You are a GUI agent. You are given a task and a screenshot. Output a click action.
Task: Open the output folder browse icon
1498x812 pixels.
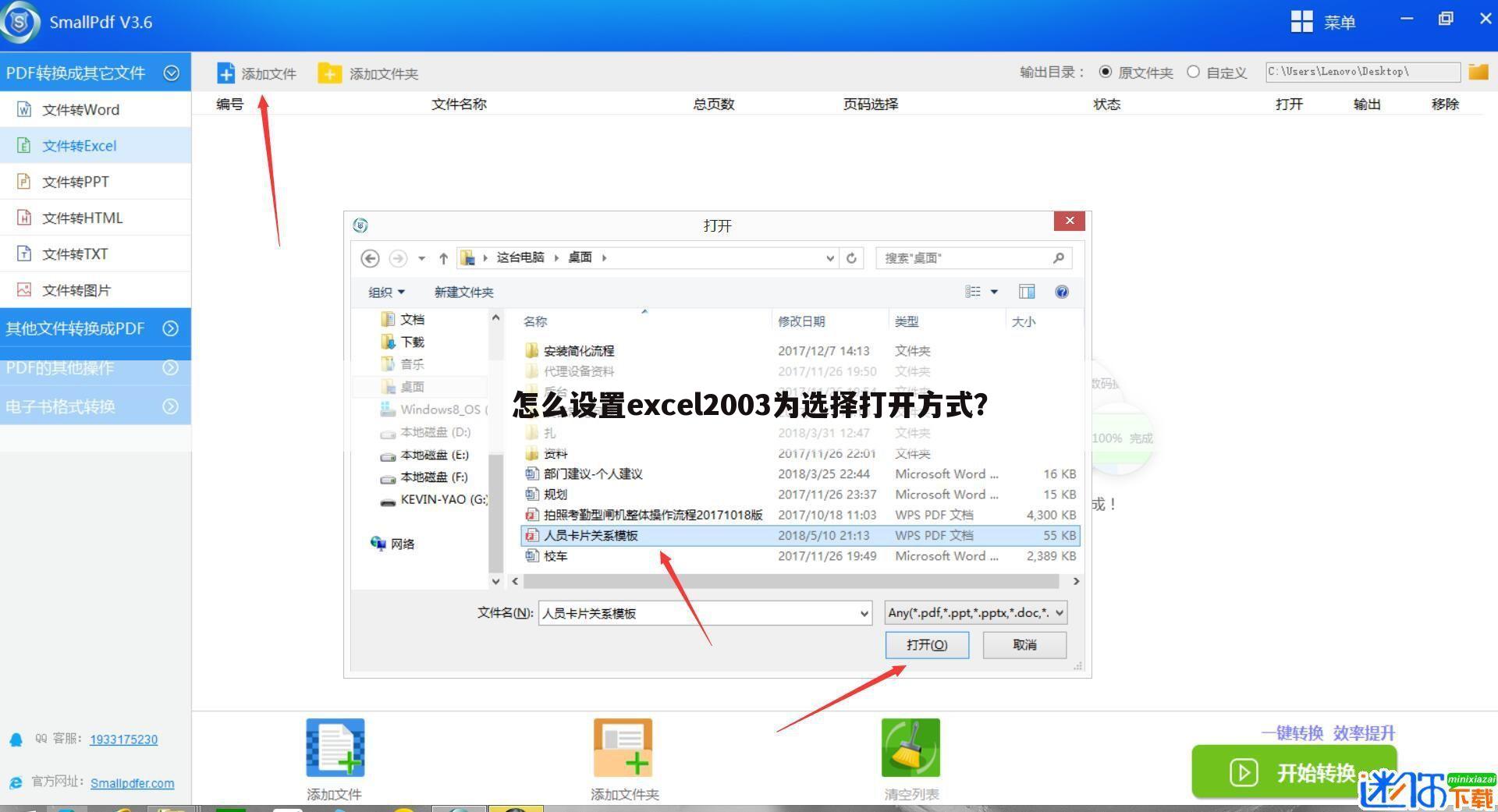click(x=1478, y=72)
